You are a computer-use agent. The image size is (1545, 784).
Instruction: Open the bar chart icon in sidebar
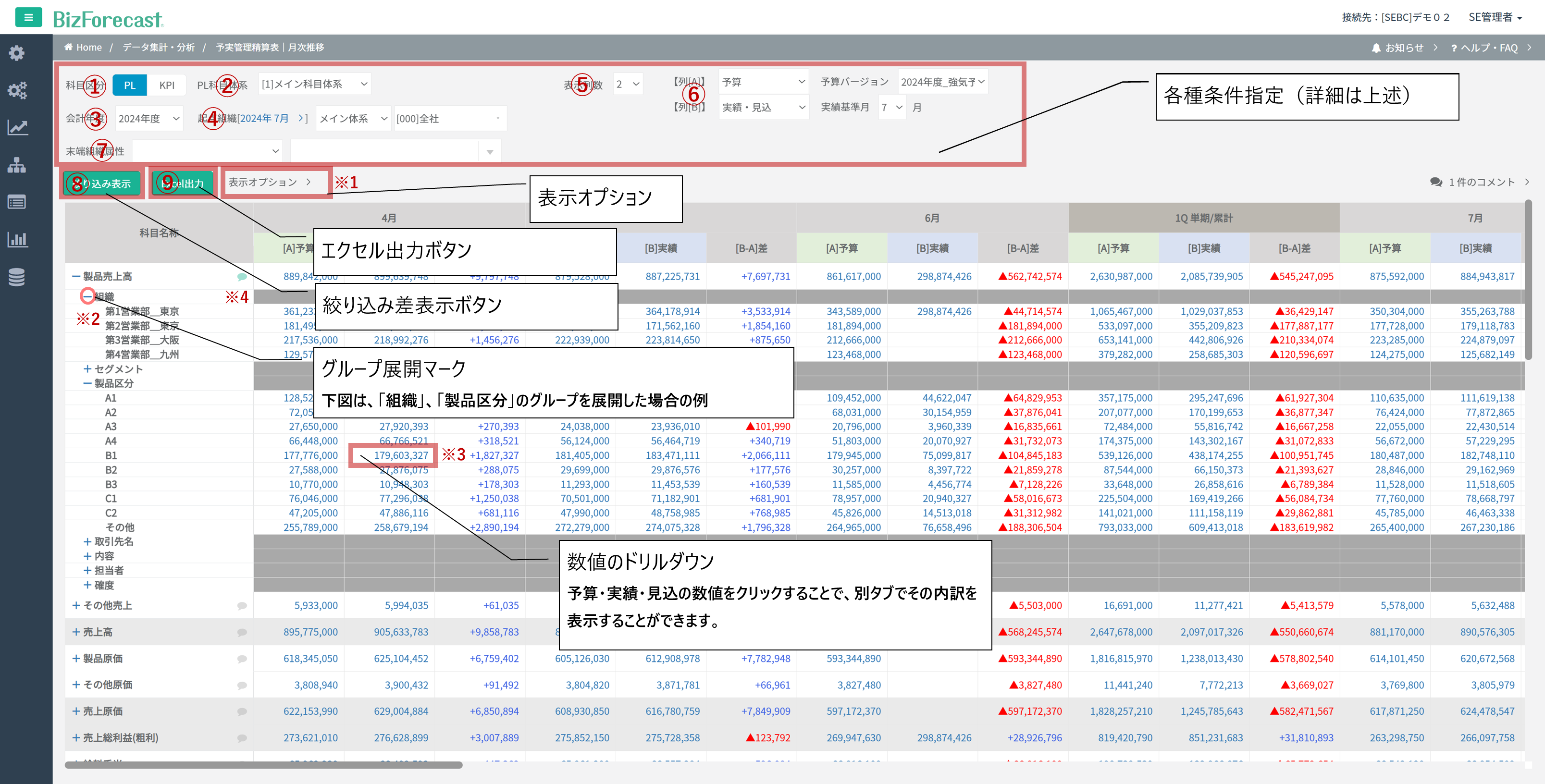(x=17, y=240)
